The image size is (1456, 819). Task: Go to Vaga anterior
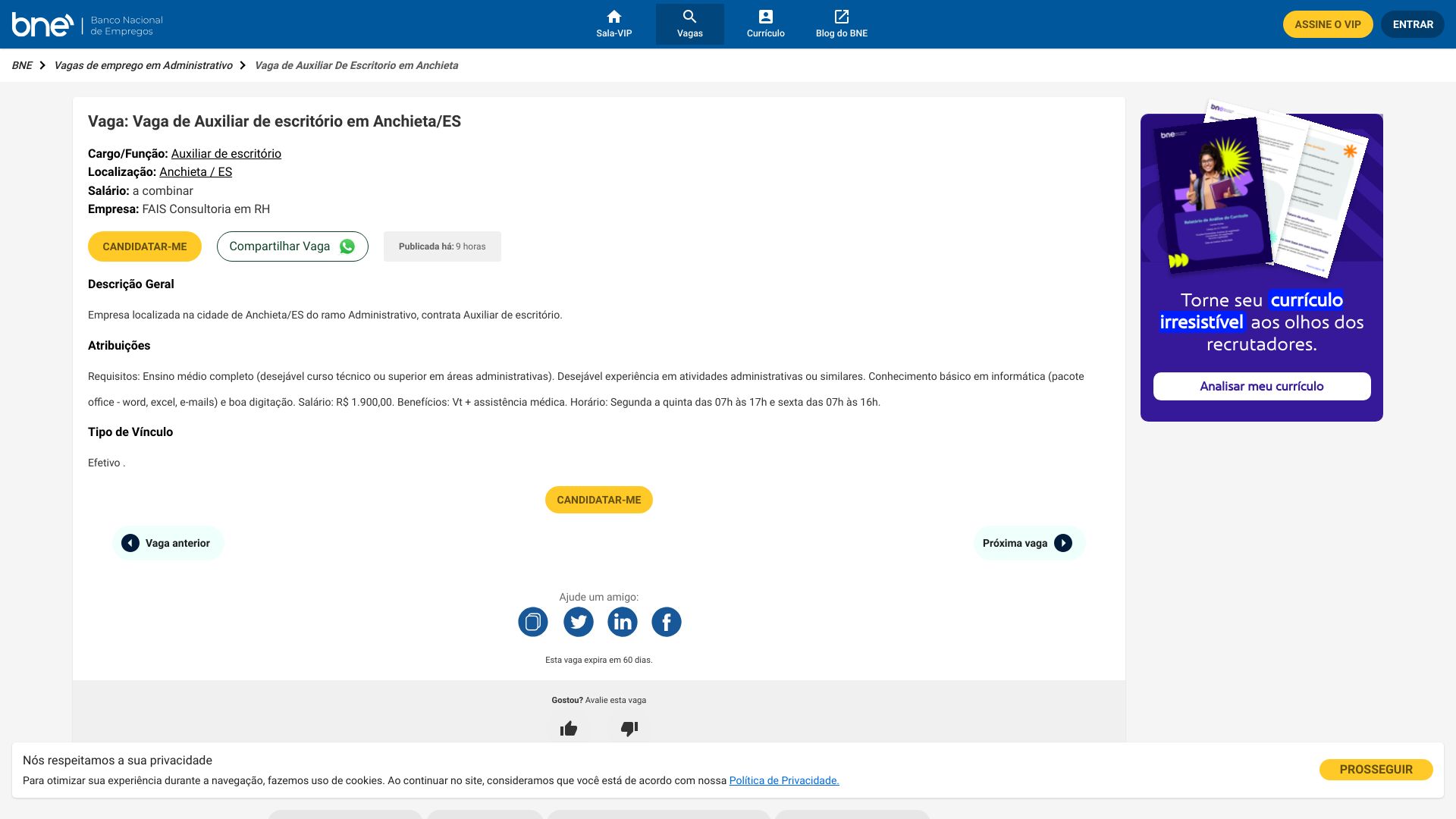click(168, 543)
